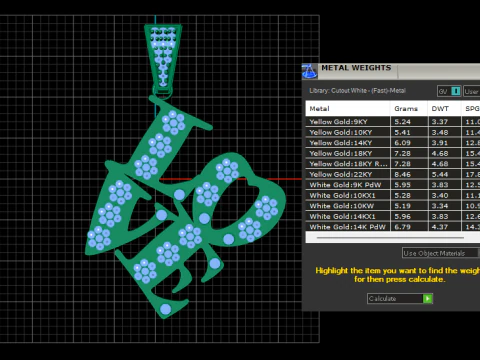Click the 5.44 DWT value for 22KY
The image size is (480, 360).
coord(440,174)
